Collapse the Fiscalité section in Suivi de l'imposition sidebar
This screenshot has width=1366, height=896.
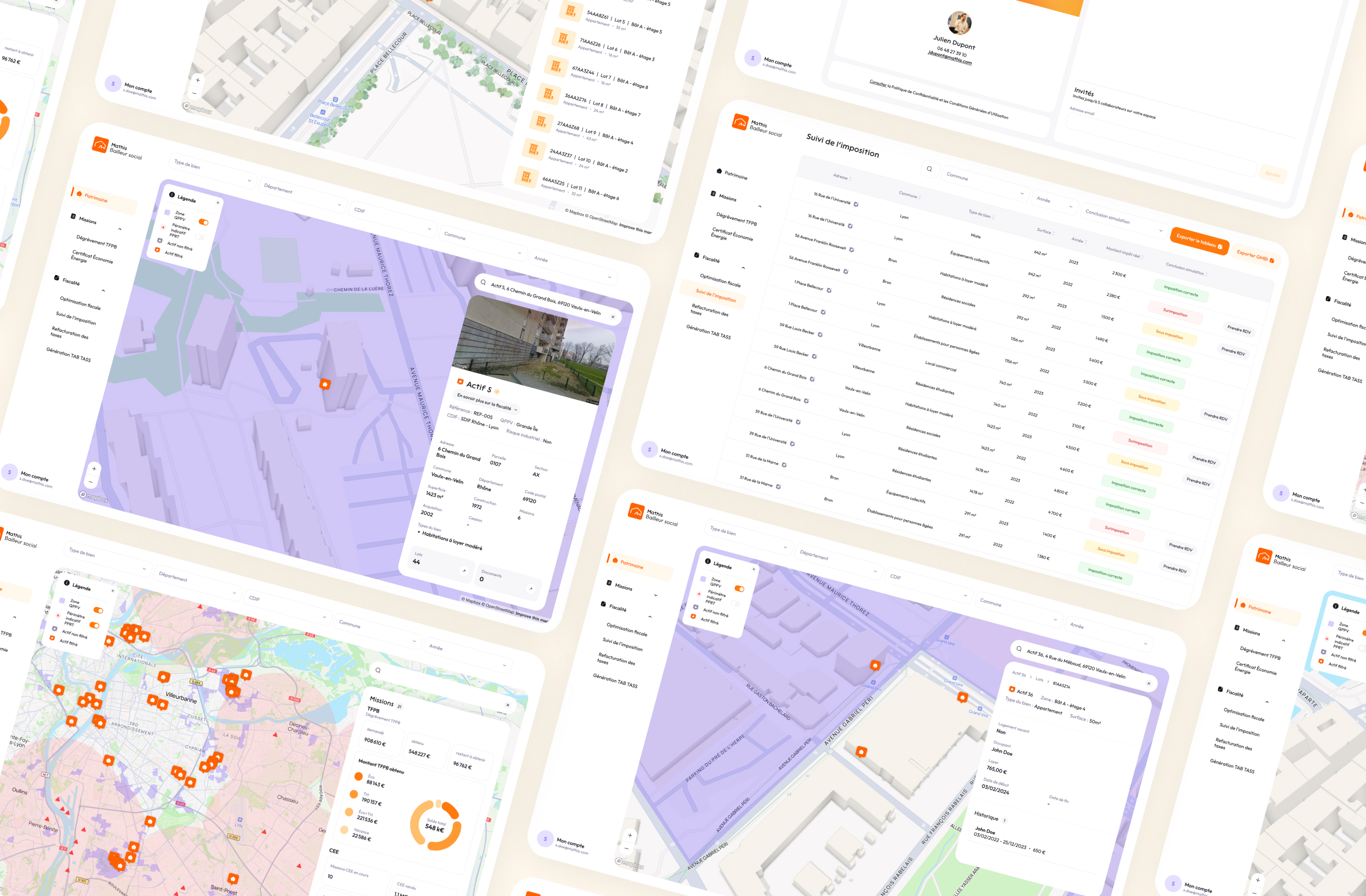tap(743, 268)
